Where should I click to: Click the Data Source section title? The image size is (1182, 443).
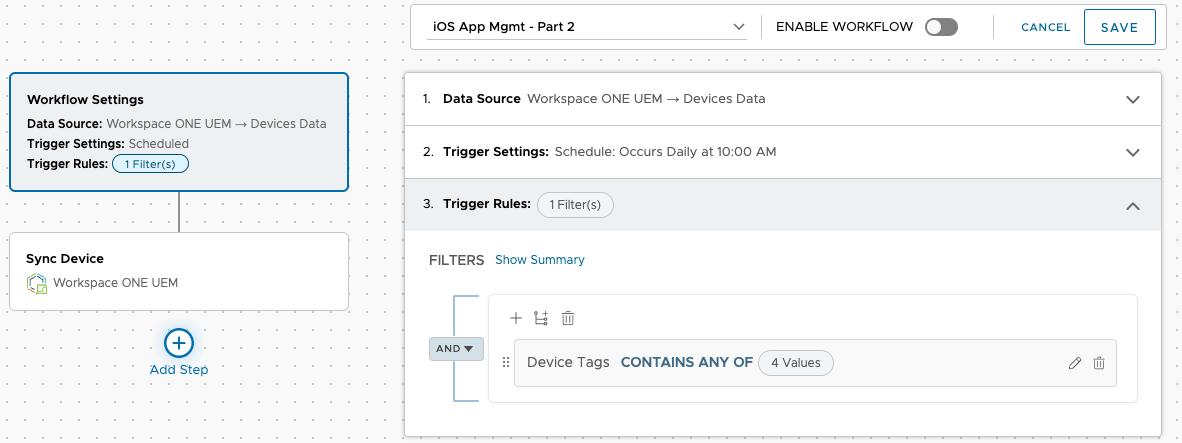(482, 99)
